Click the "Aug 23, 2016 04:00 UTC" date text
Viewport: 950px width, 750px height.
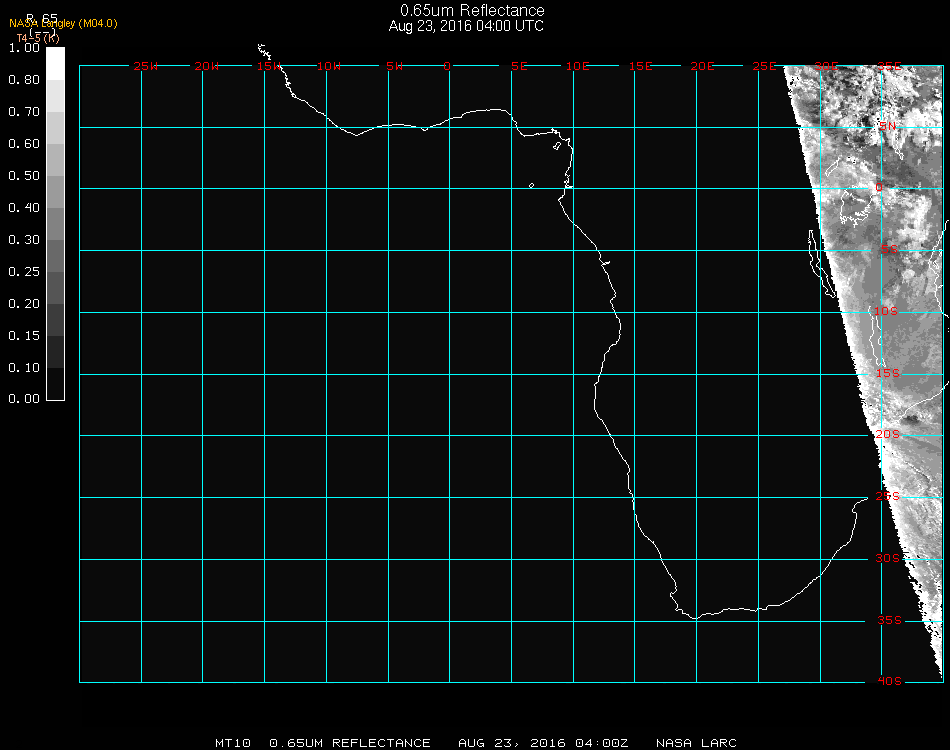(x=466, y=26)
